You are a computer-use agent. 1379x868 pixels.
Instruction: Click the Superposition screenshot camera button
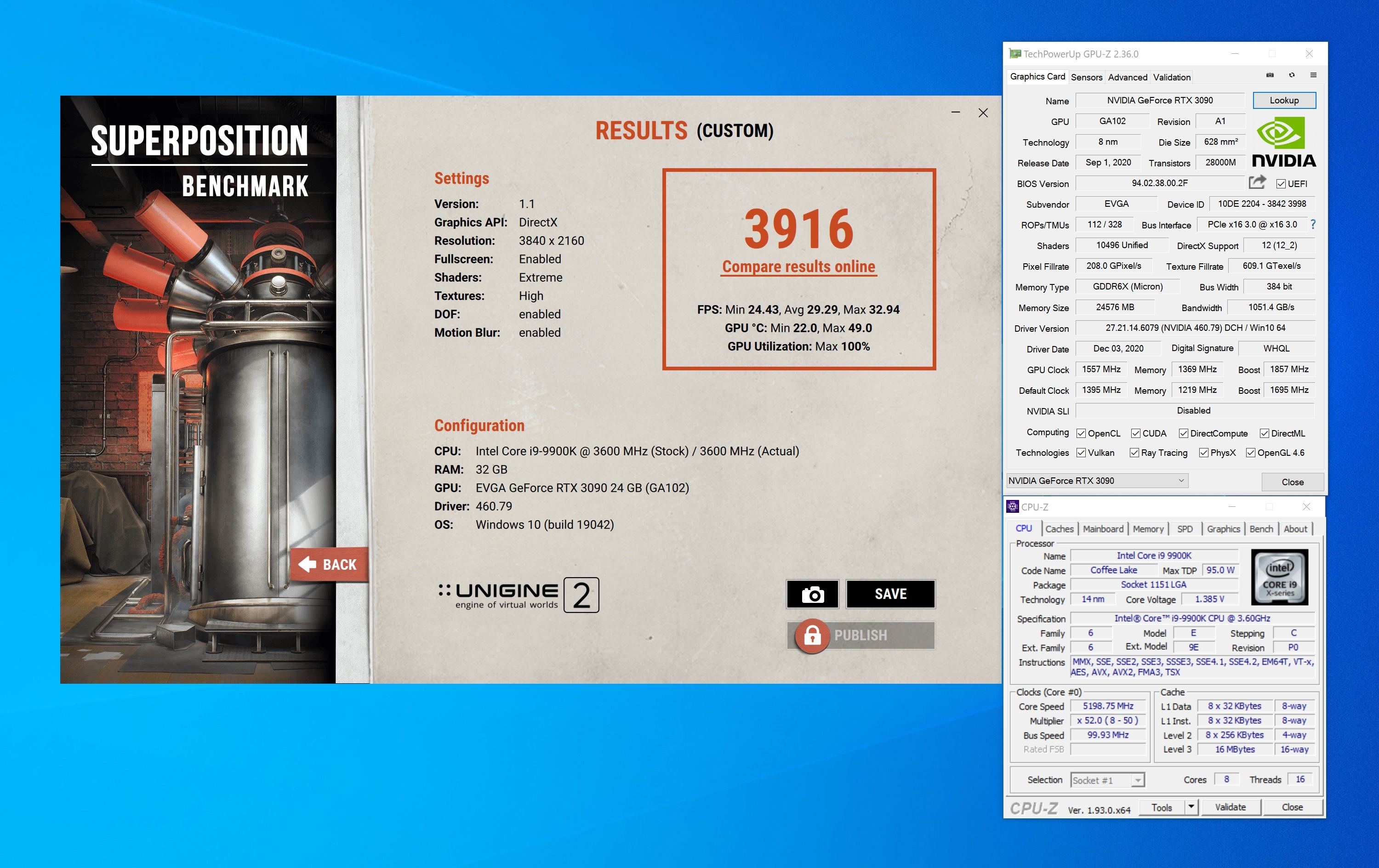coord(812,594)
